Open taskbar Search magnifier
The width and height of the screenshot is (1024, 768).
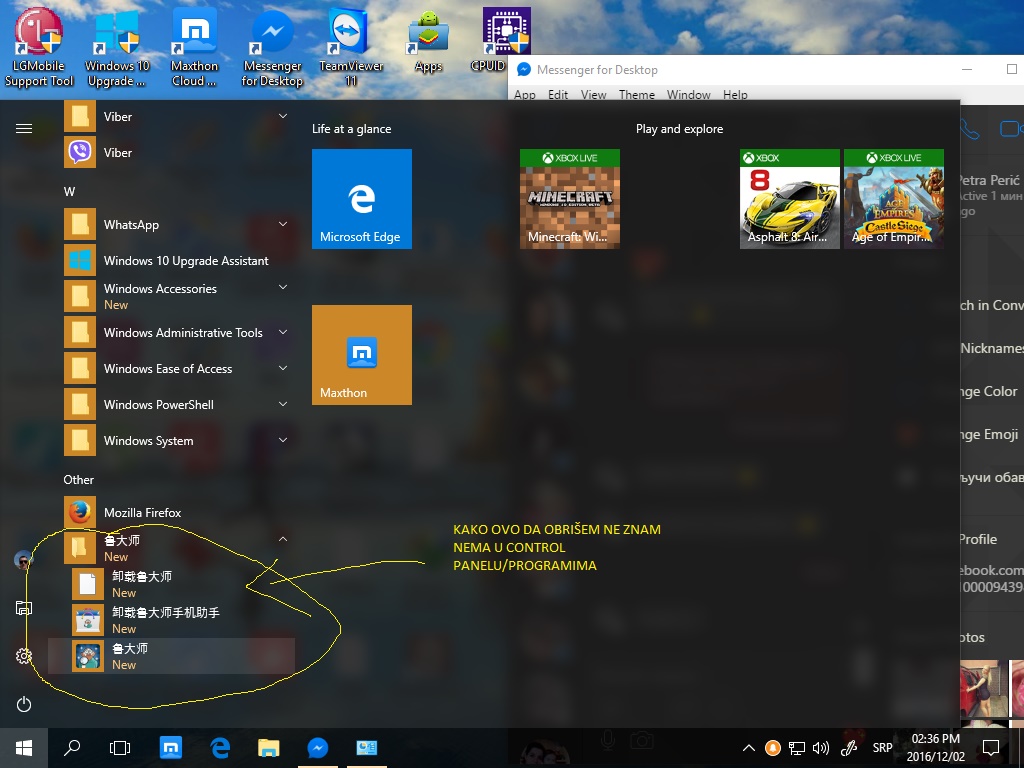pyautogui.click(x=72, y=748)
